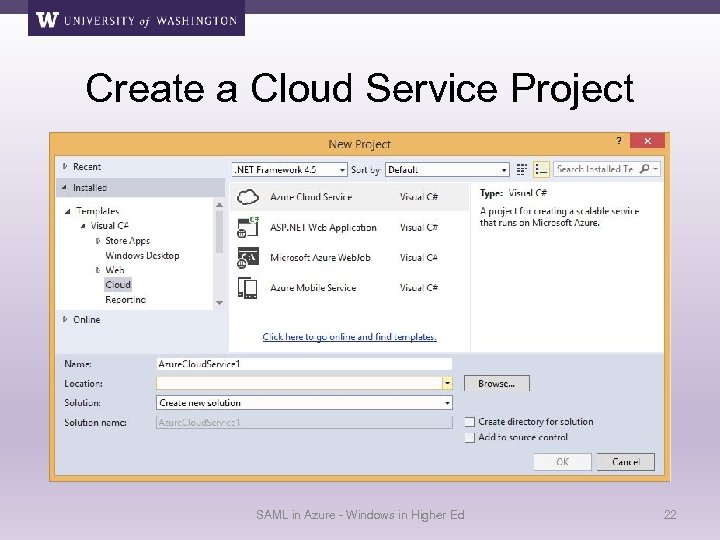Open the search options dropdown arrow
The image size is (720, 540).
(656, 169)
